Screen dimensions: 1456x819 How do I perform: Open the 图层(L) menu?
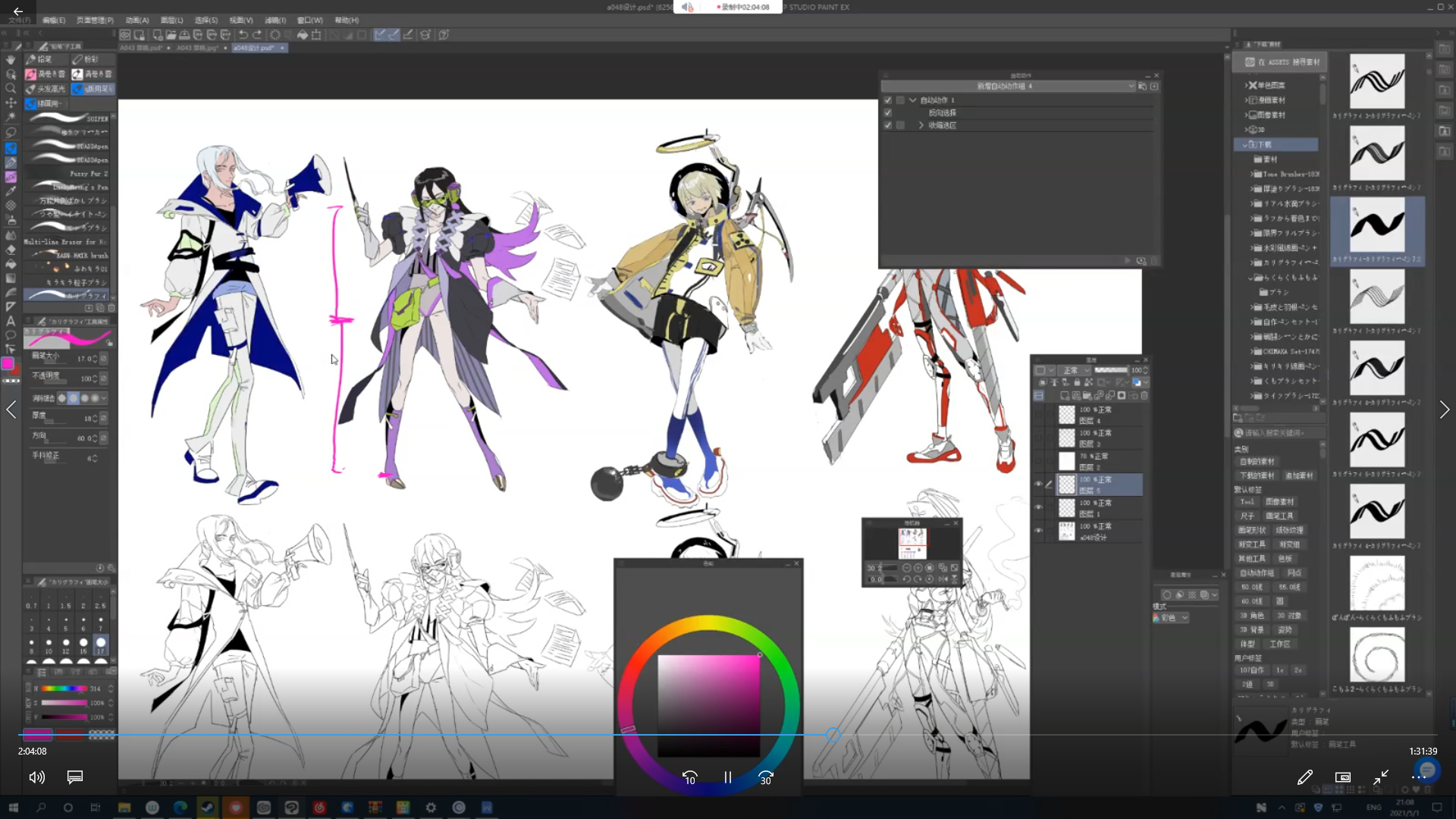click(172, 20)
